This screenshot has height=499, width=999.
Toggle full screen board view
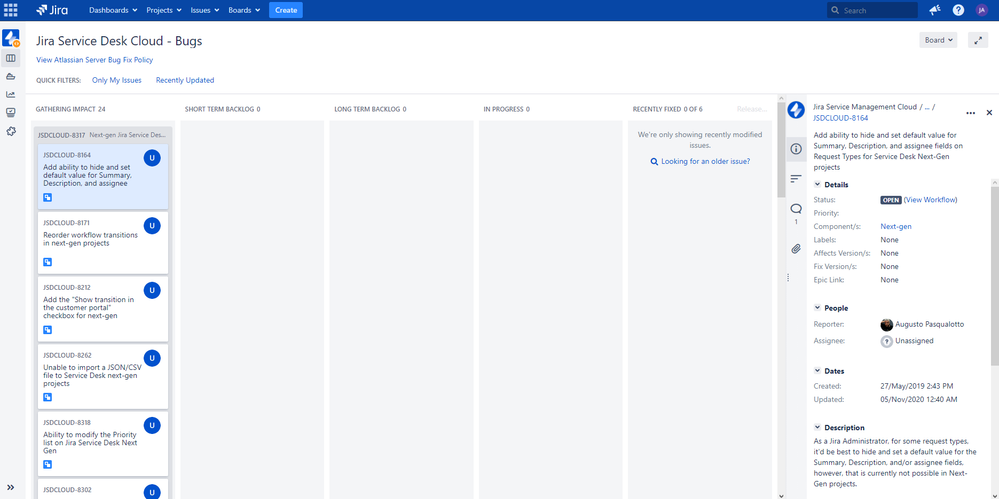point(978,40)
